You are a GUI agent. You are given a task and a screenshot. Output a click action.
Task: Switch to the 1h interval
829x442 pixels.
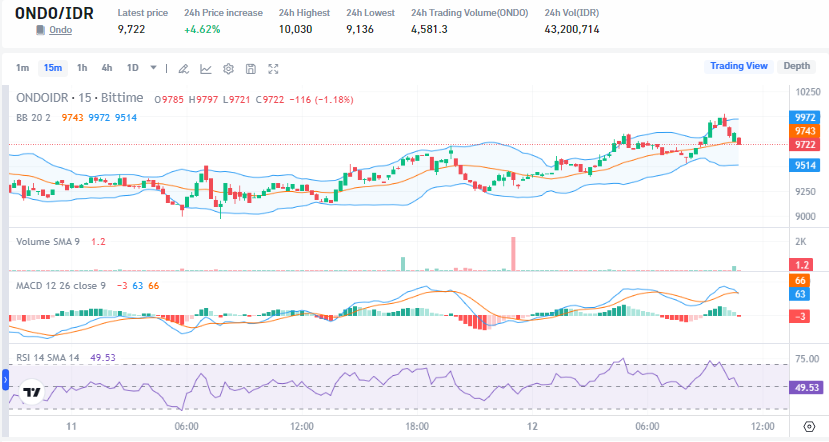82,68
